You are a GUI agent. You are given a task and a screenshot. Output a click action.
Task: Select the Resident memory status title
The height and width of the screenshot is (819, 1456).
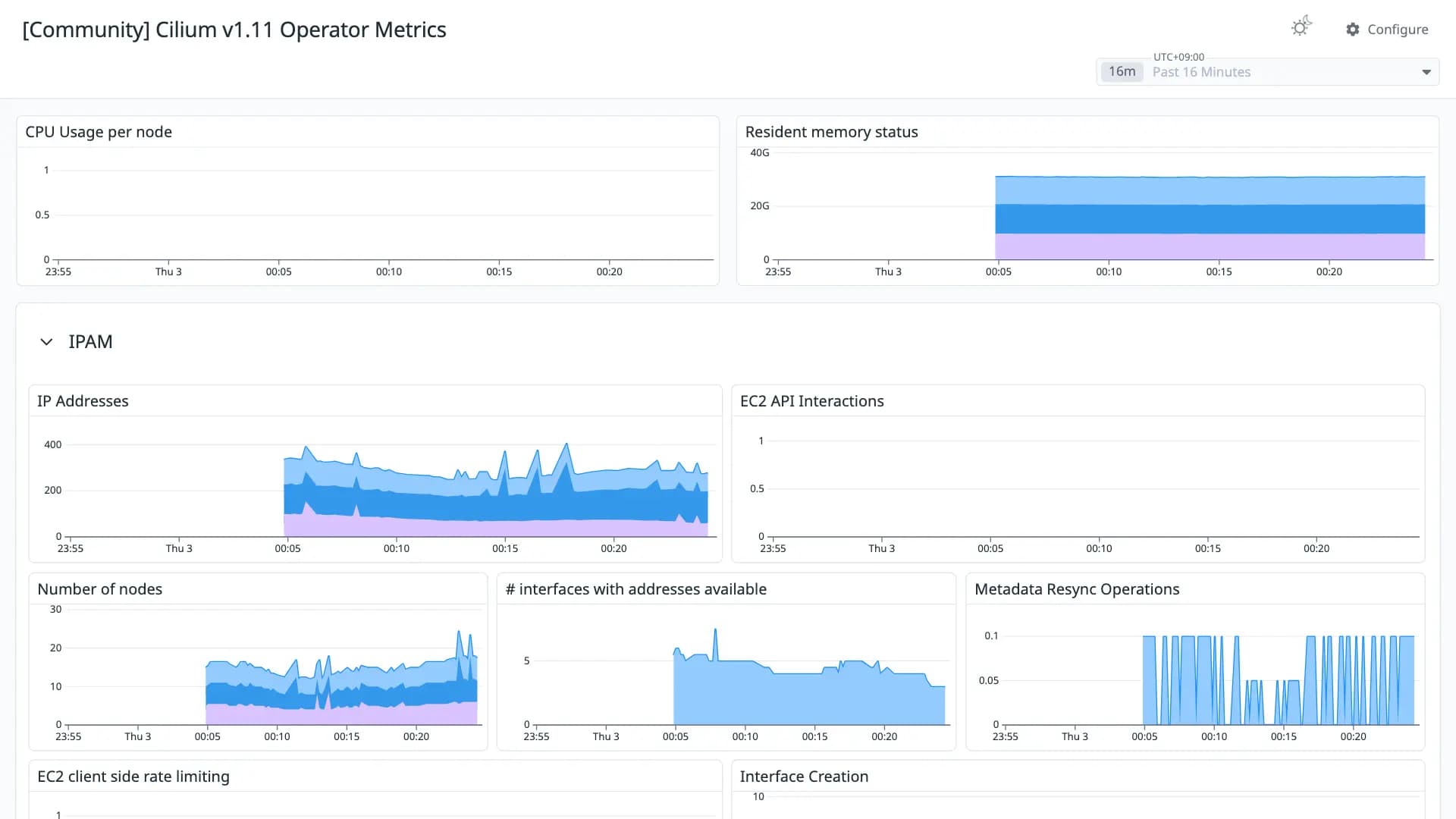click(831, 132)
